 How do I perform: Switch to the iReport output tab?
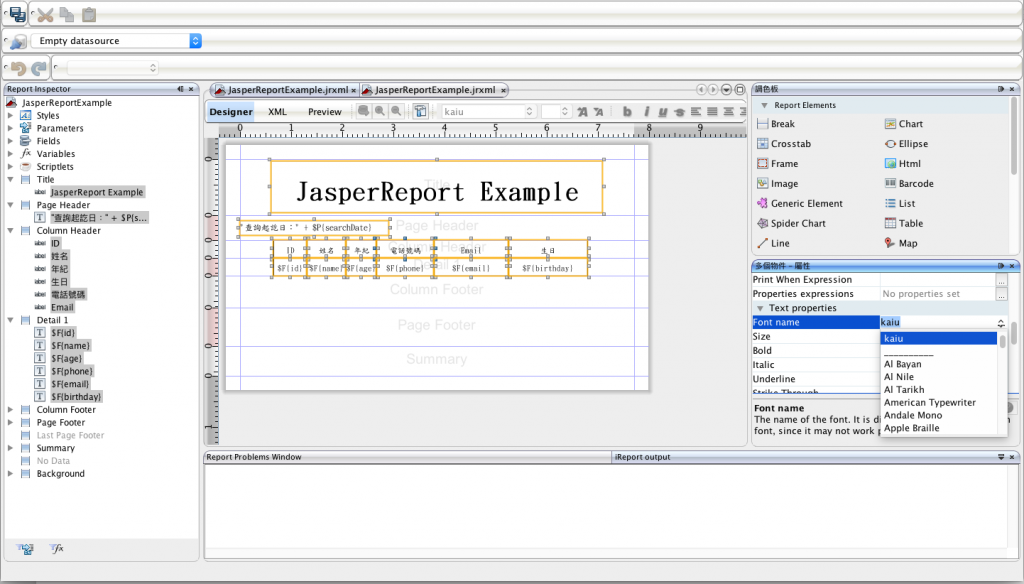click(x=642, y=457)
